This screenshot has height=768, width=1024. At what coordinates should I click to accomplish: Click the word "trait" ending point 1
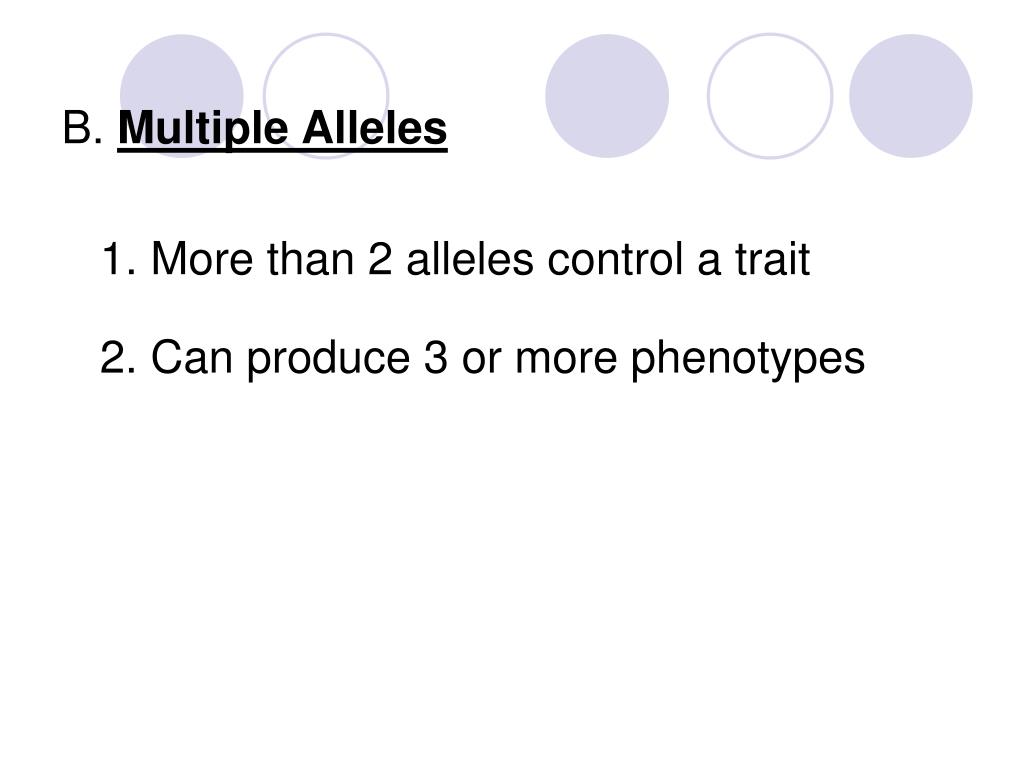coord(773,259)
